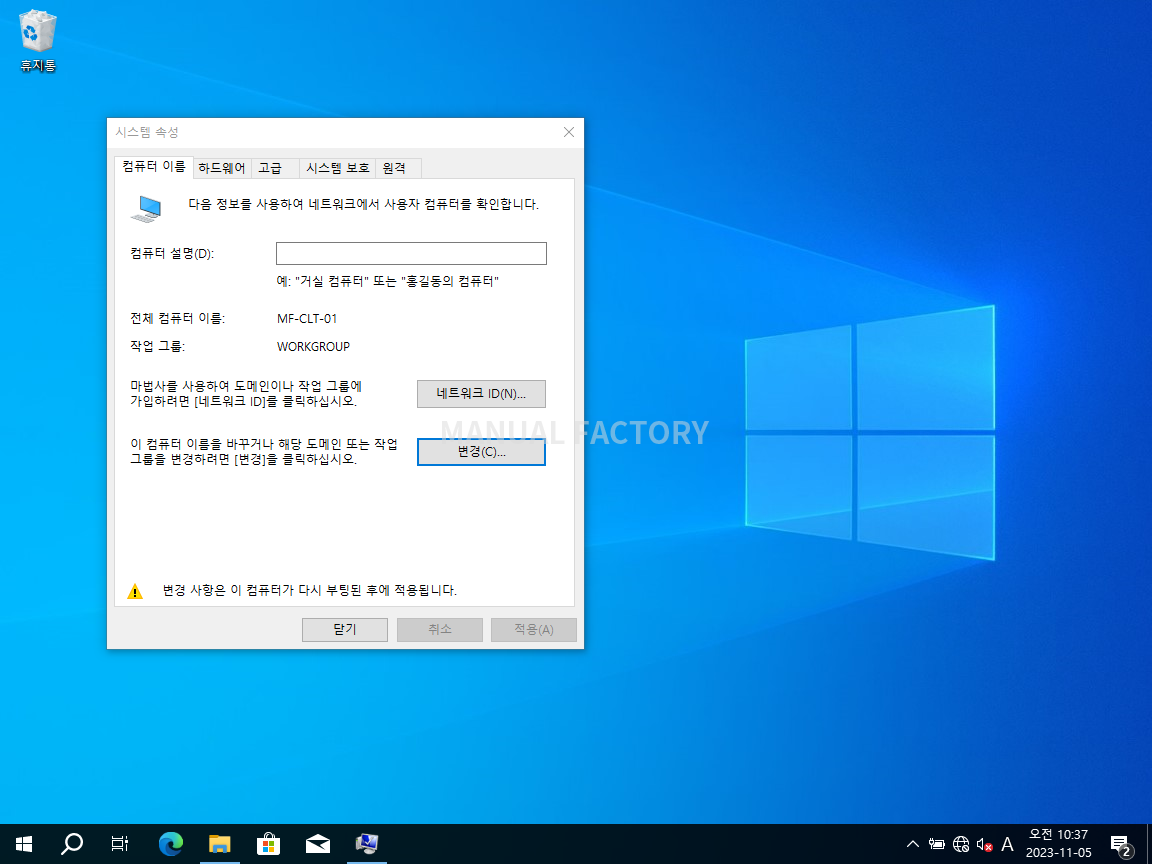Open the Recycle Bin desktop icon
The width and height of the screenshot is (1152, 864).
(37, 42)
